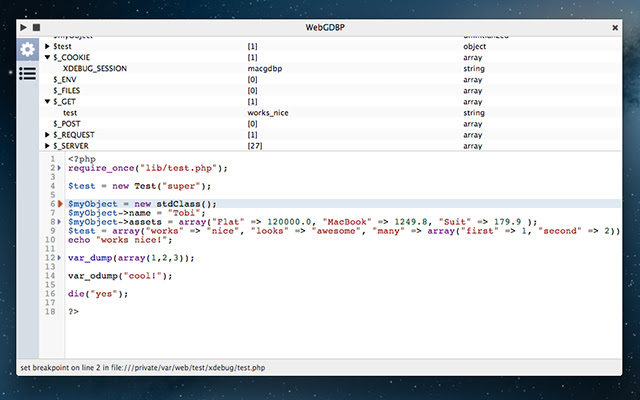Screen dimensions: 640x400
Task: Click the works_nice value of test
Action: (x=271, y=112)
